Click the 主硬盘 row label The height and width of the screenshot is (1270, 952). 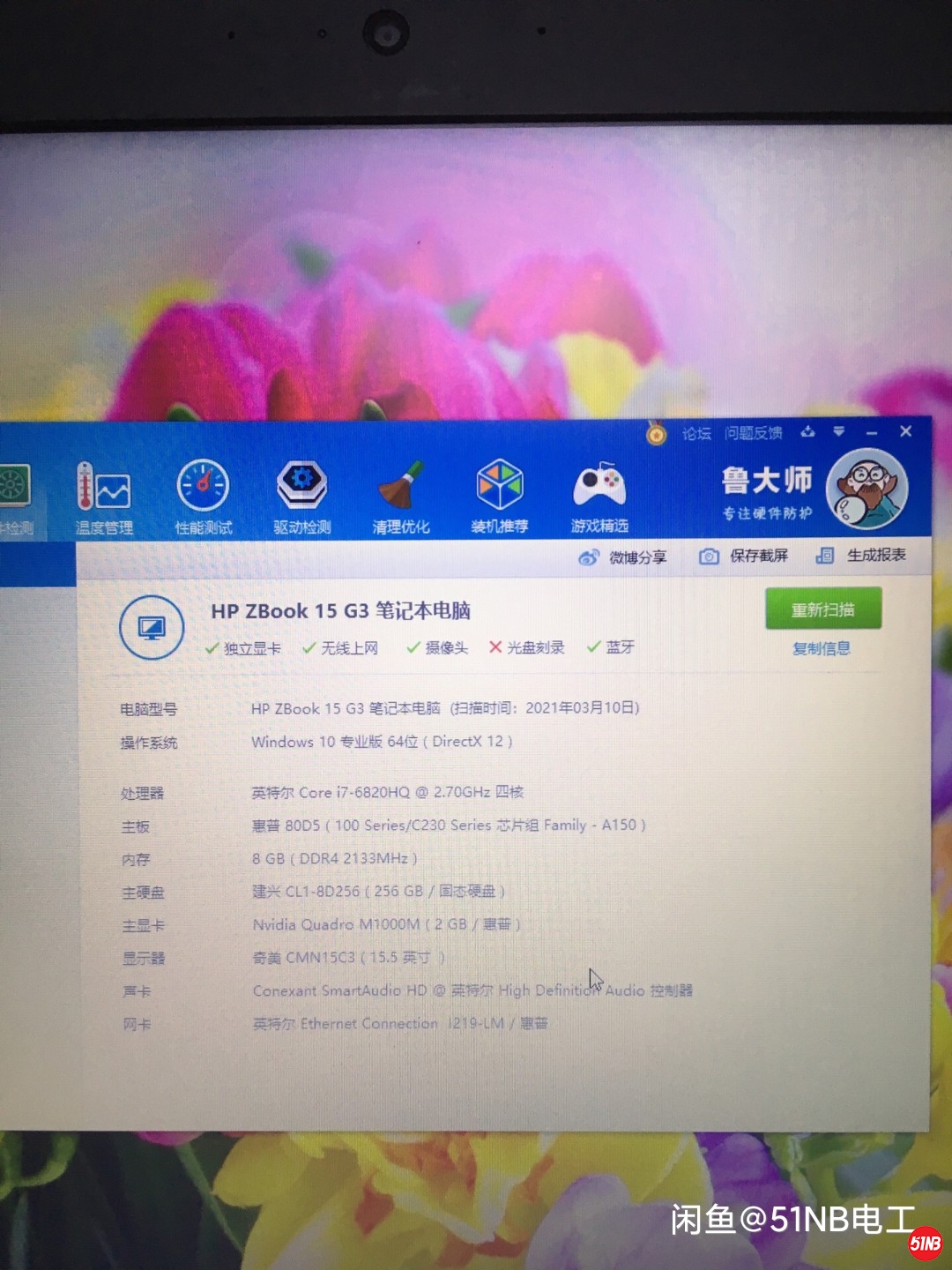(144, 893)
